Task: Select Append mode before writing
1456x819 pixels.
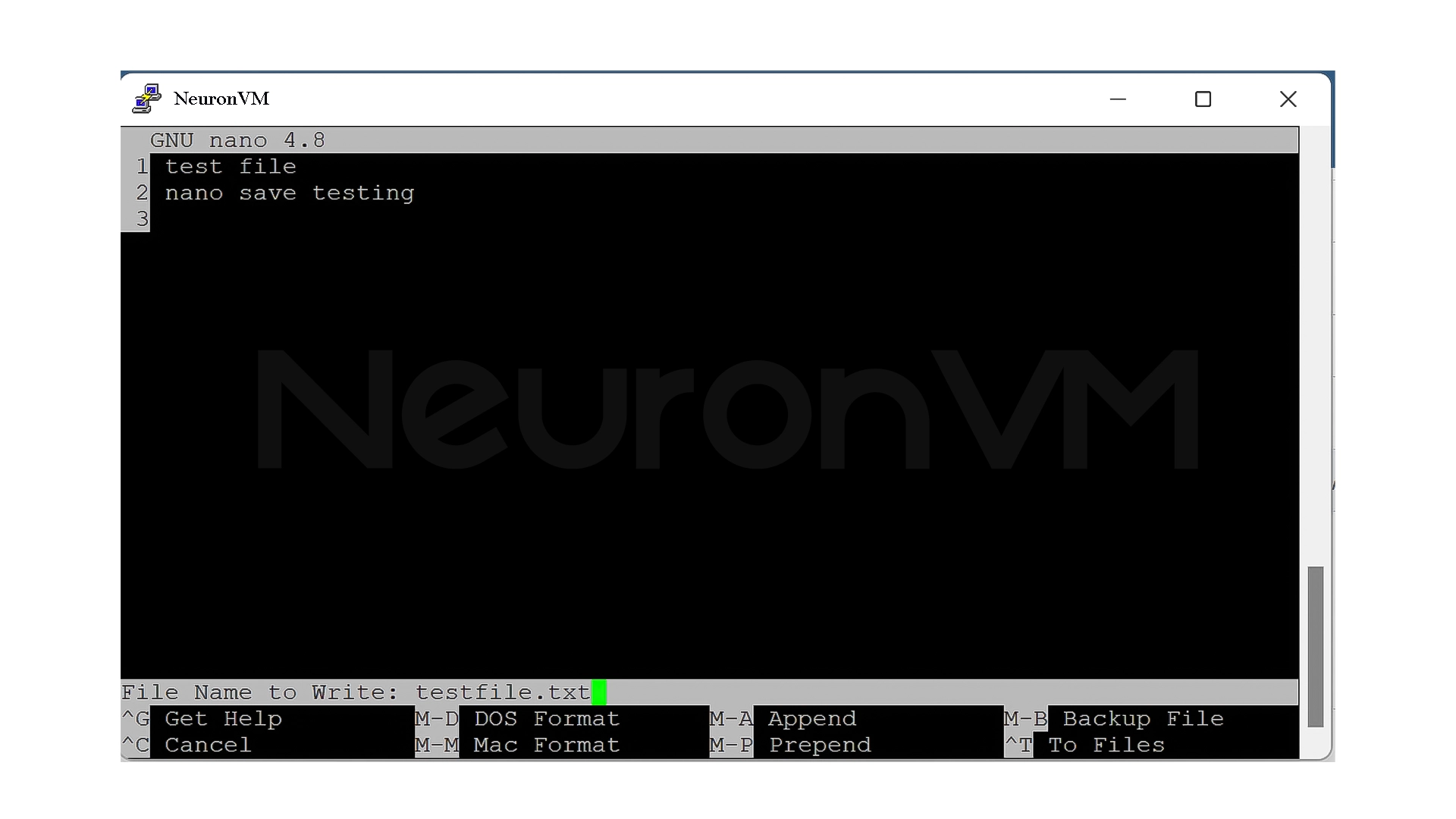Action: (811, 718)
